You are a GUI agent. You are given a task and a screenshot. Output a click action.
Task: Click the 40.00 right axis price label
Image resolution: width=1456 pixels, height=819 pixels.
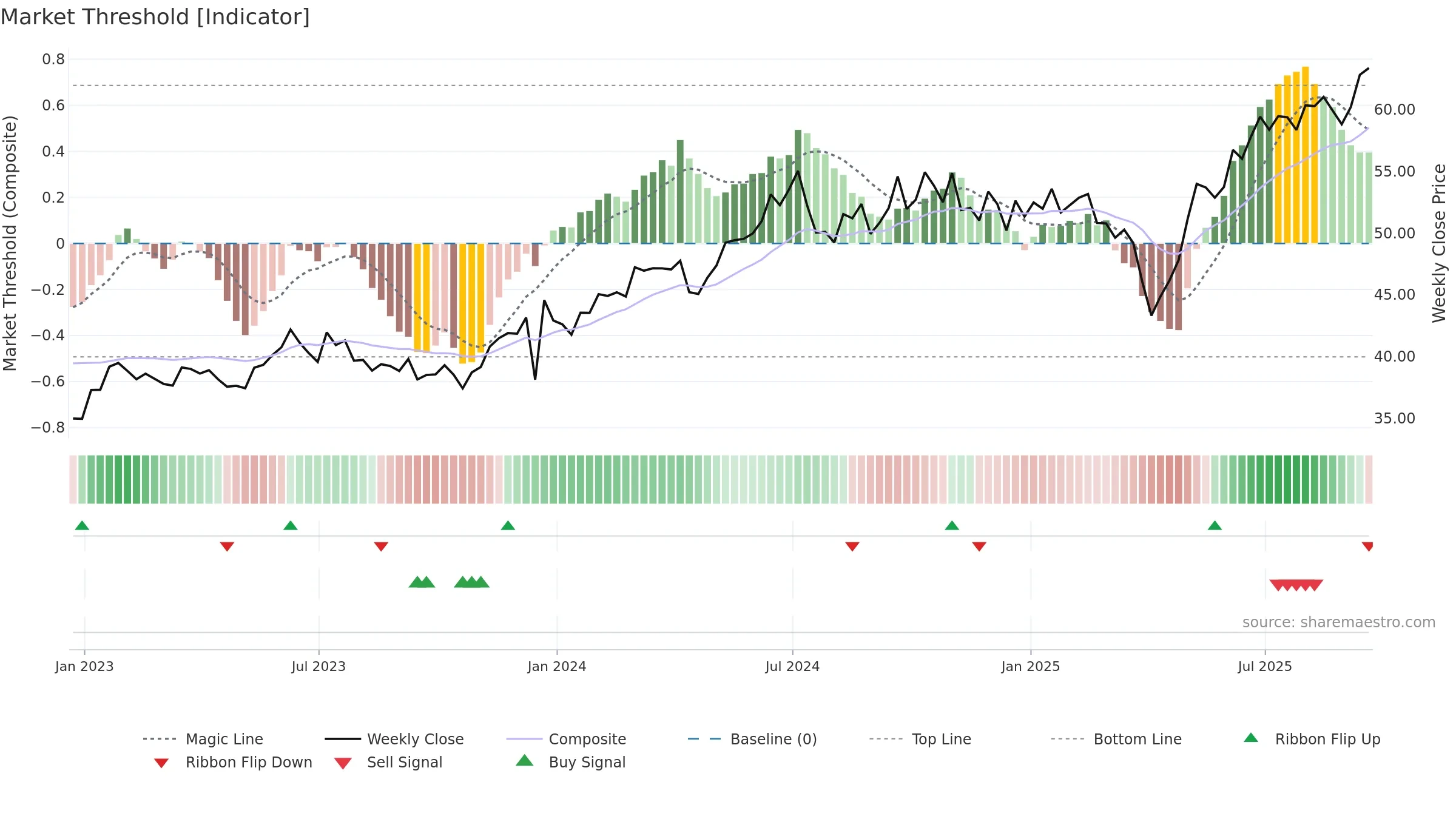1395,357
